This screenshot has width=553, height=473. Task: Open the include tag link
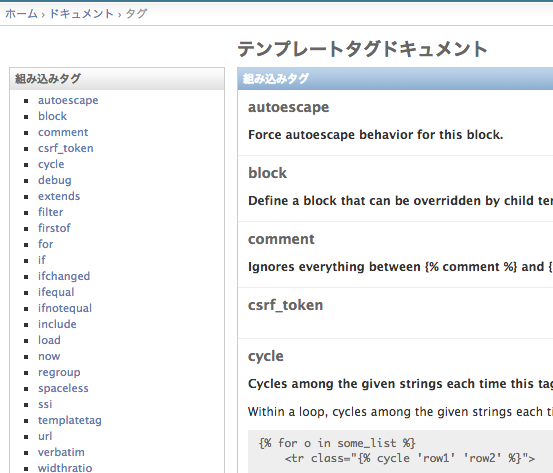[x=57, y=324]
